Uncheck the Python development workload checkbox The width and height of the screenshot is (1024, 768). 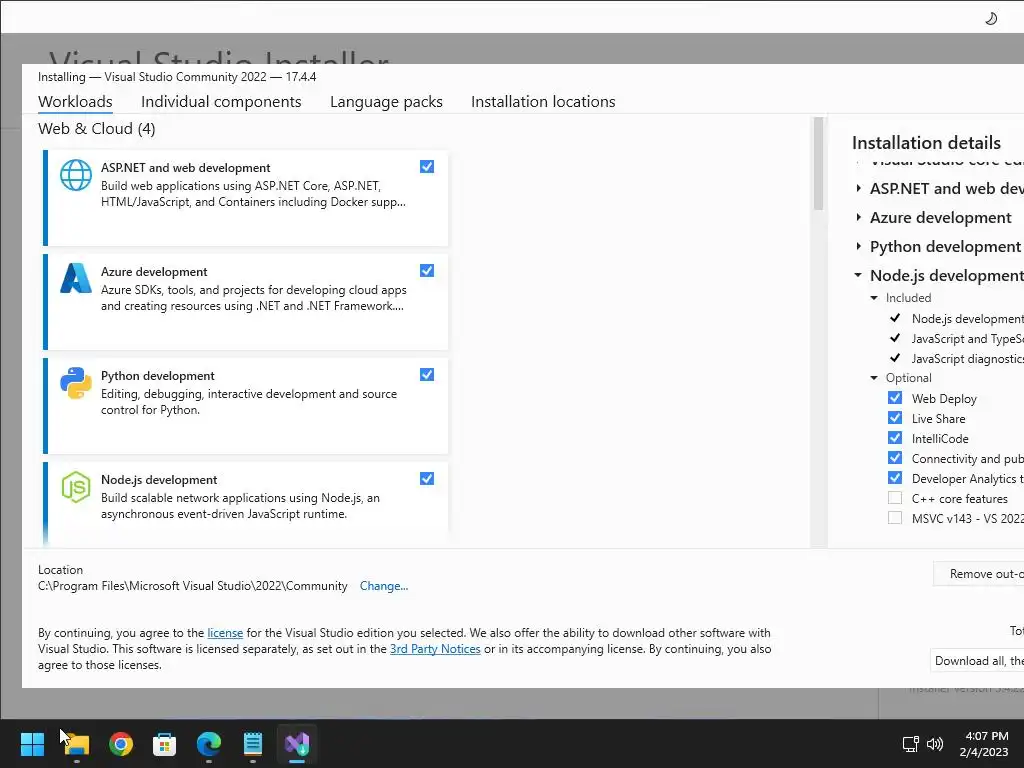pos(426,374)
